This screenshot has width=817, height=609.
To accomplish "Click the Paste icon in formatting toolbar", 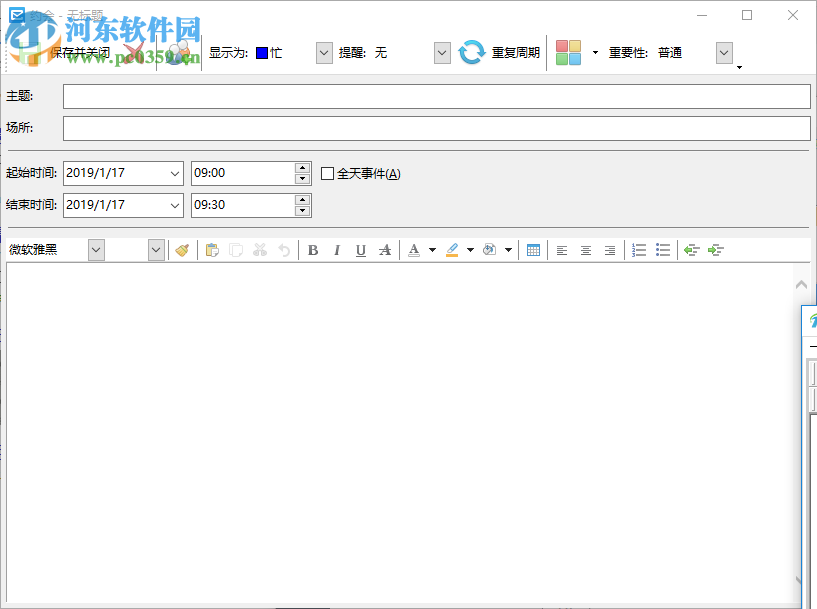I will pyautogui.click(x=212, y=250).
